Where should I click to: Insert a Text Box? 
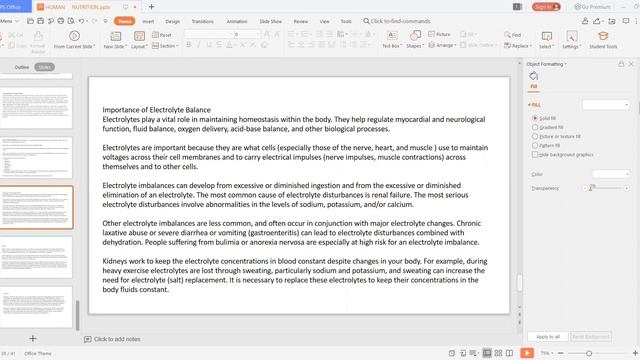[392, 40]
